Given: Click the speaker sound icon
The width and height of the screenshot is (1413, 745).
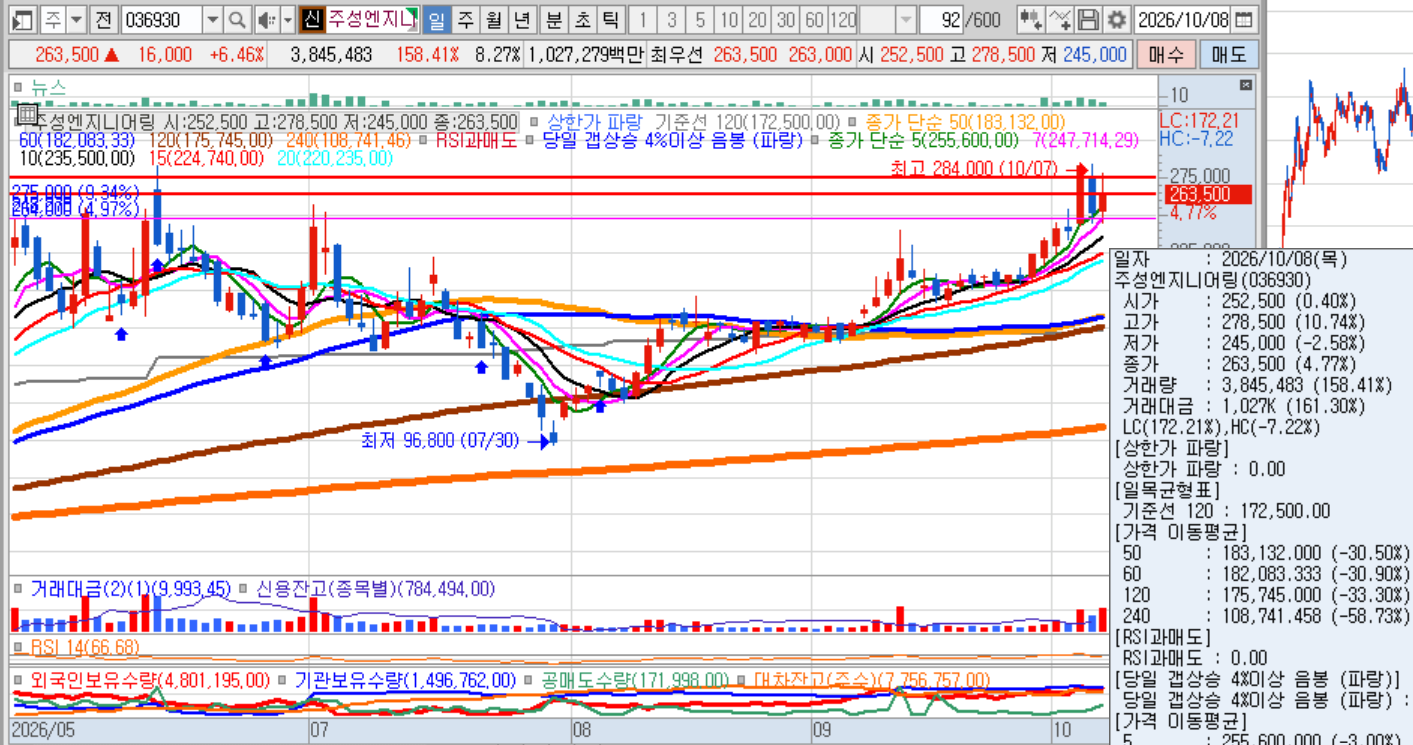Looking at the screenshot, I should pos(265,19).
